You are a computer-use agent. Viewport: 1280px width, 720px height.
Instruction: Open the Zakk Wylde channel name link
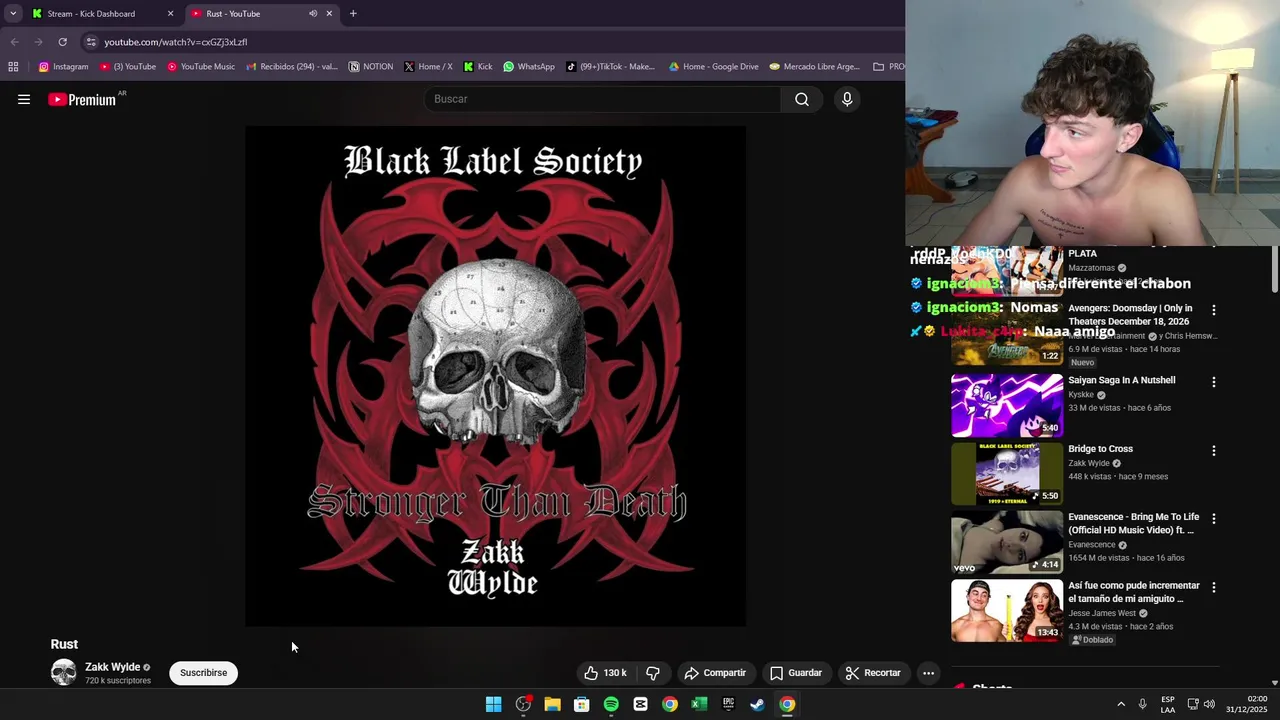click(x=112, y=667)
